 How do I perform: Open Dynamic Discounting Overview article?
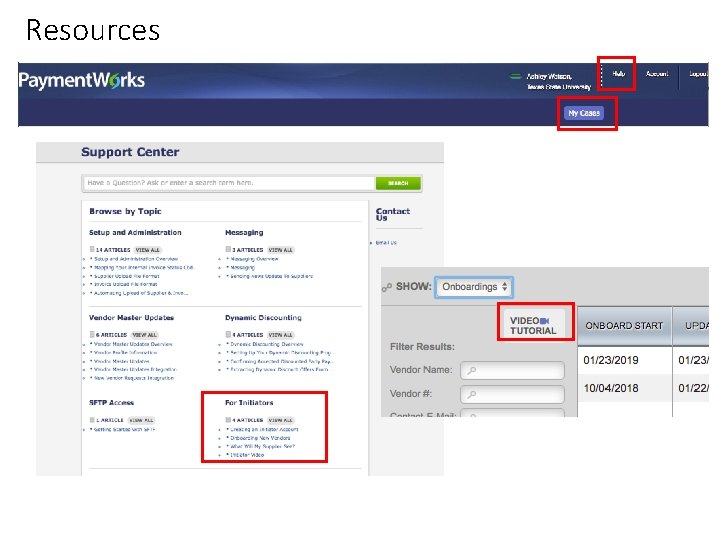(x=267, y=344)
